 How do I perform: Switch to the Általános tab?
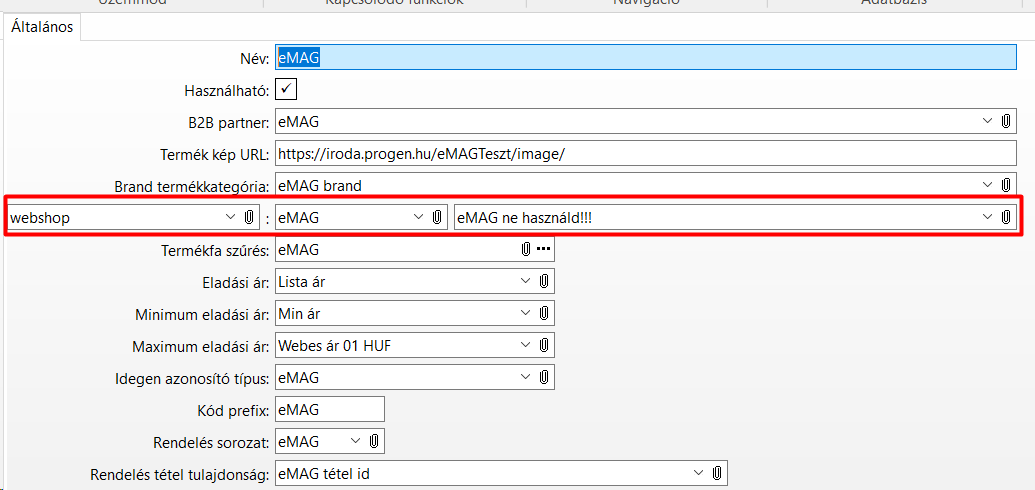click(42, 29)
